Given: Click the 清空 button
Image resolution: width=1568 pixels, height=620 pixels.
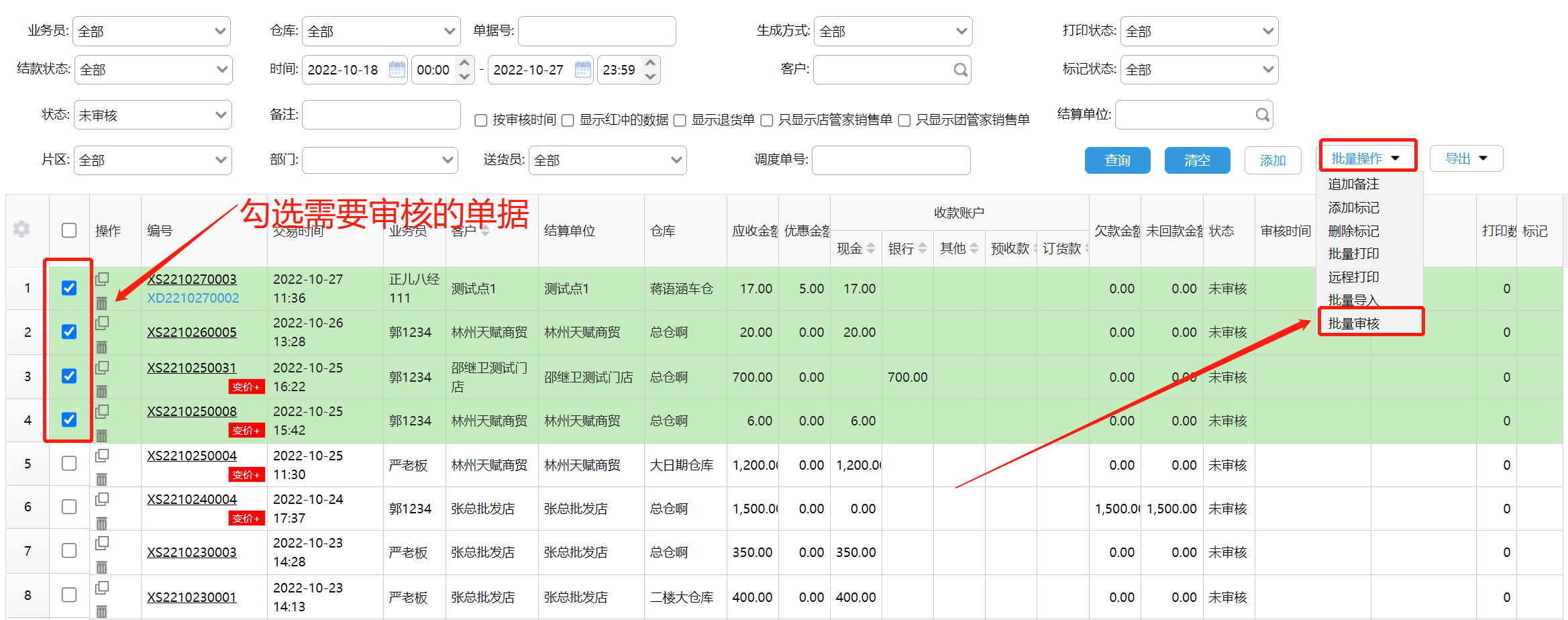Looking at the screenshot, I should pos(1198,160).
